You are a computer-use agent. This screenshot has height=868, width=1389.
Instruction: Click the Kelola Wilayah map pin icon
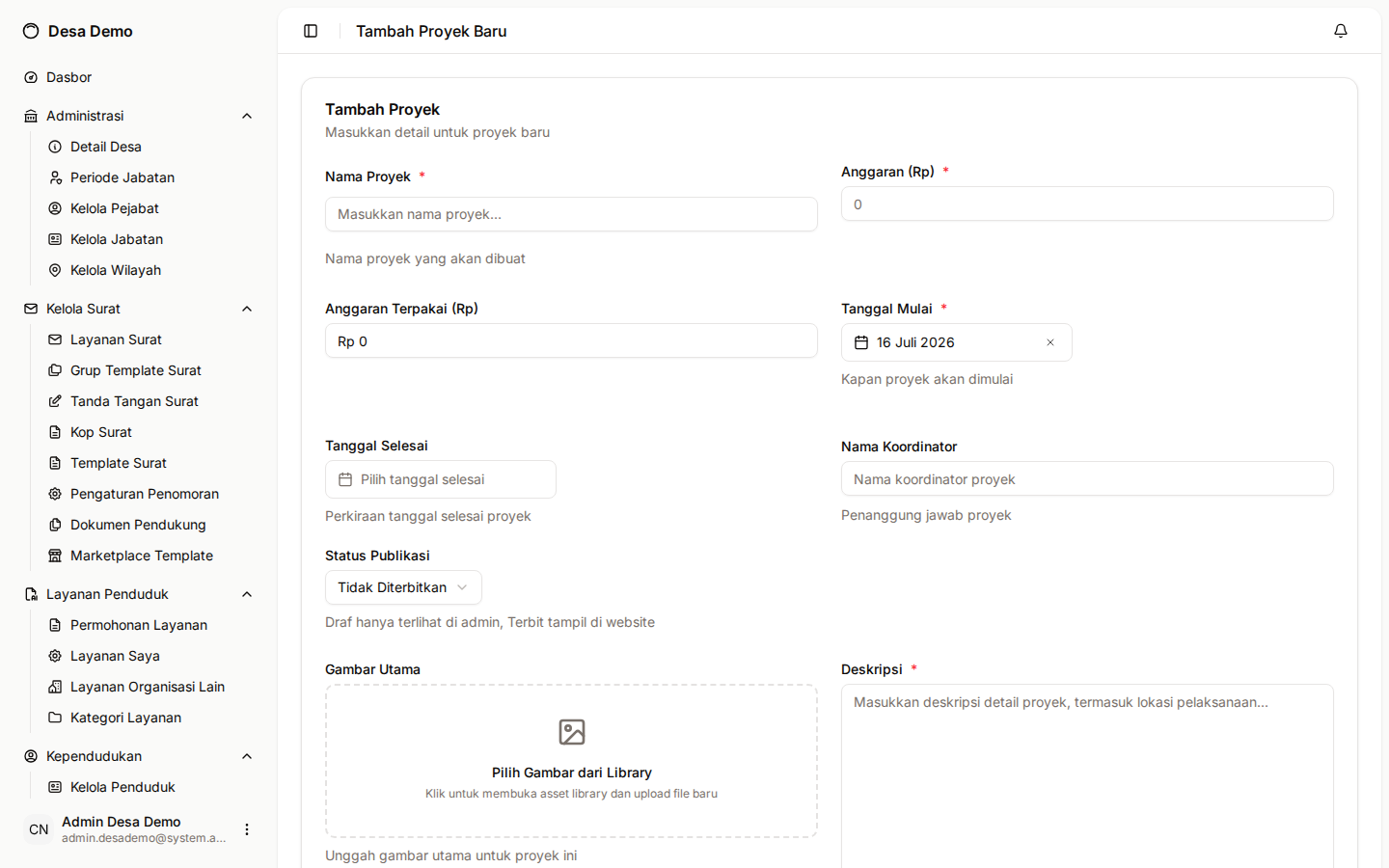(x=55, y=270)
